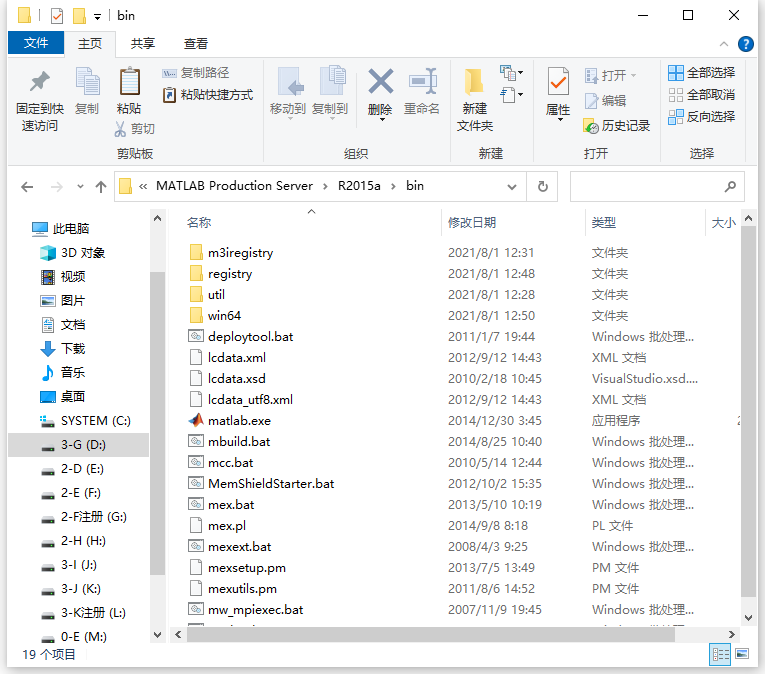Click the Rename (重命名) icon
The height and width of the screenshot is (674, 765).
pyautogui.click(x=423, y=81)
